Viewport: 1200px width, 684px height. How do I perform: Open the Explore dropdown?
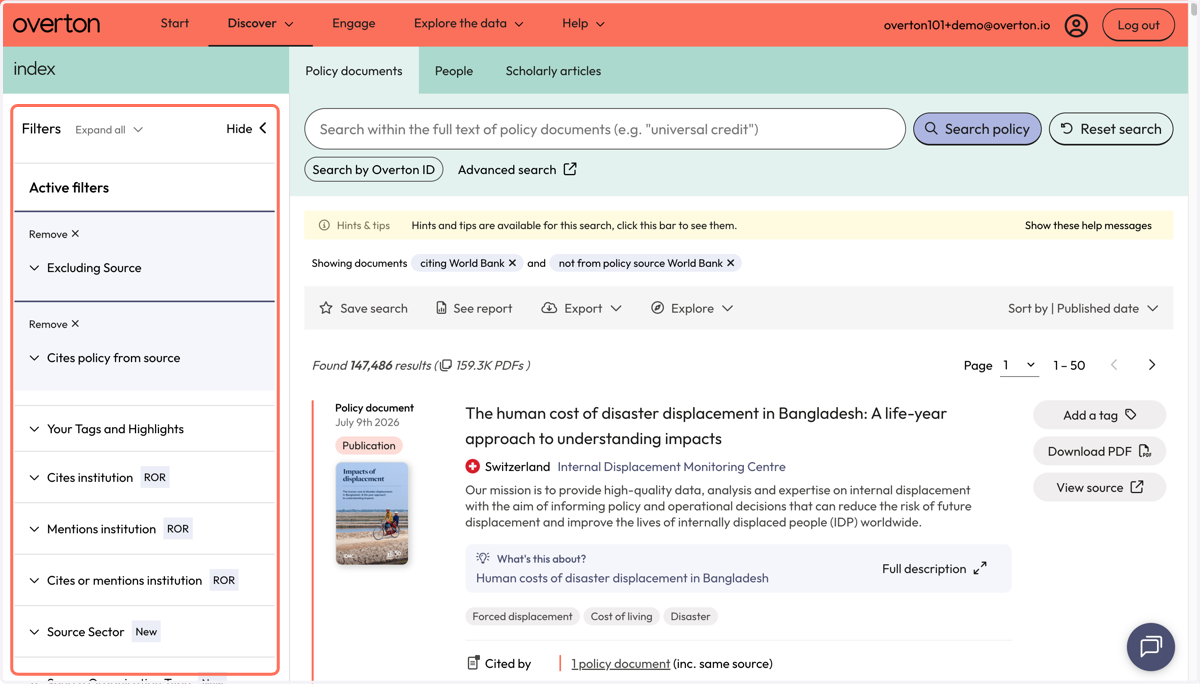click(x=692, y=308)
